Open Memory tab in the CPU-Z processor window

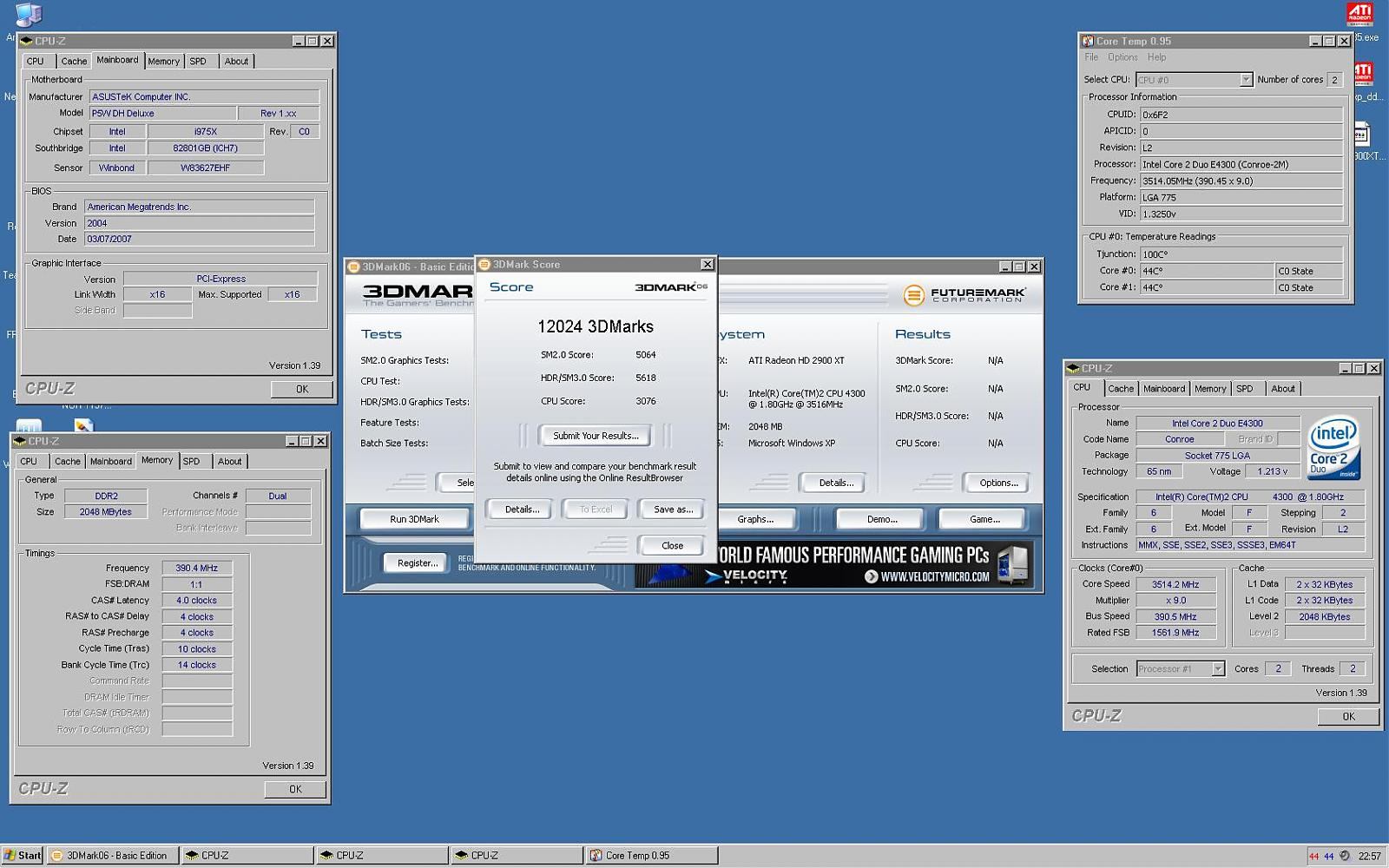(x=1209, y=389)
